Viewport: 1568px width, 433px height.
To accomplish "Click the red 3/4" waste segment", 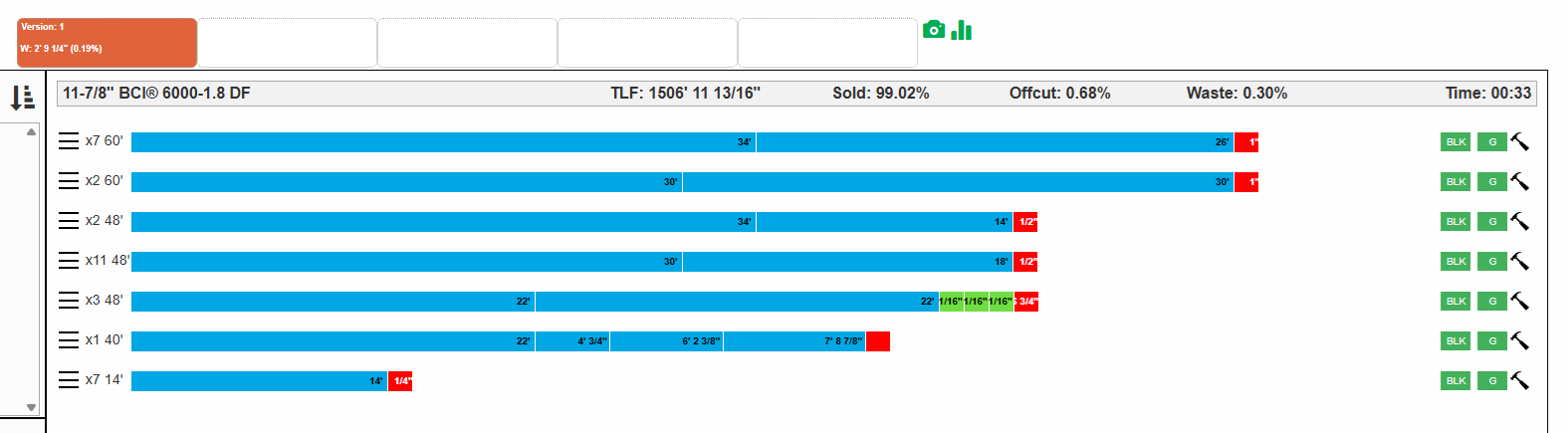I will (1026, 302).
